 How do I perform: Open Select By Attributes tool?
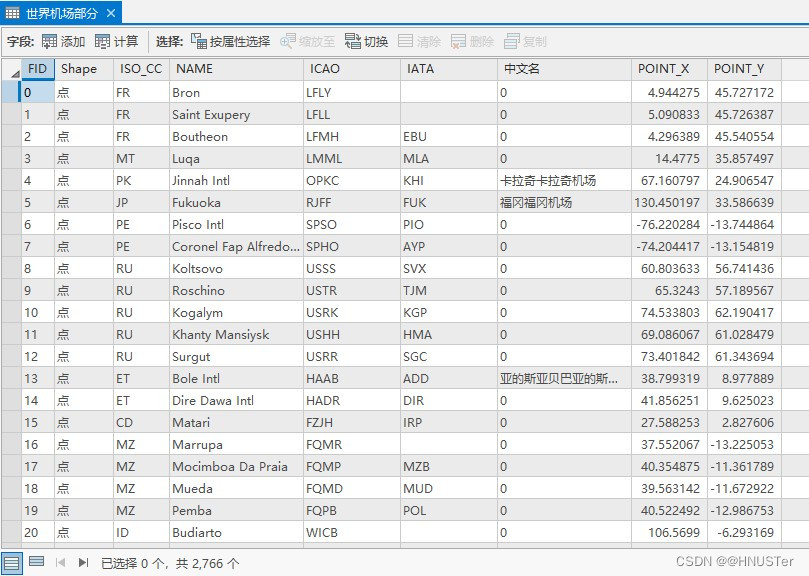pyautogui.click(x=230, y=41)
